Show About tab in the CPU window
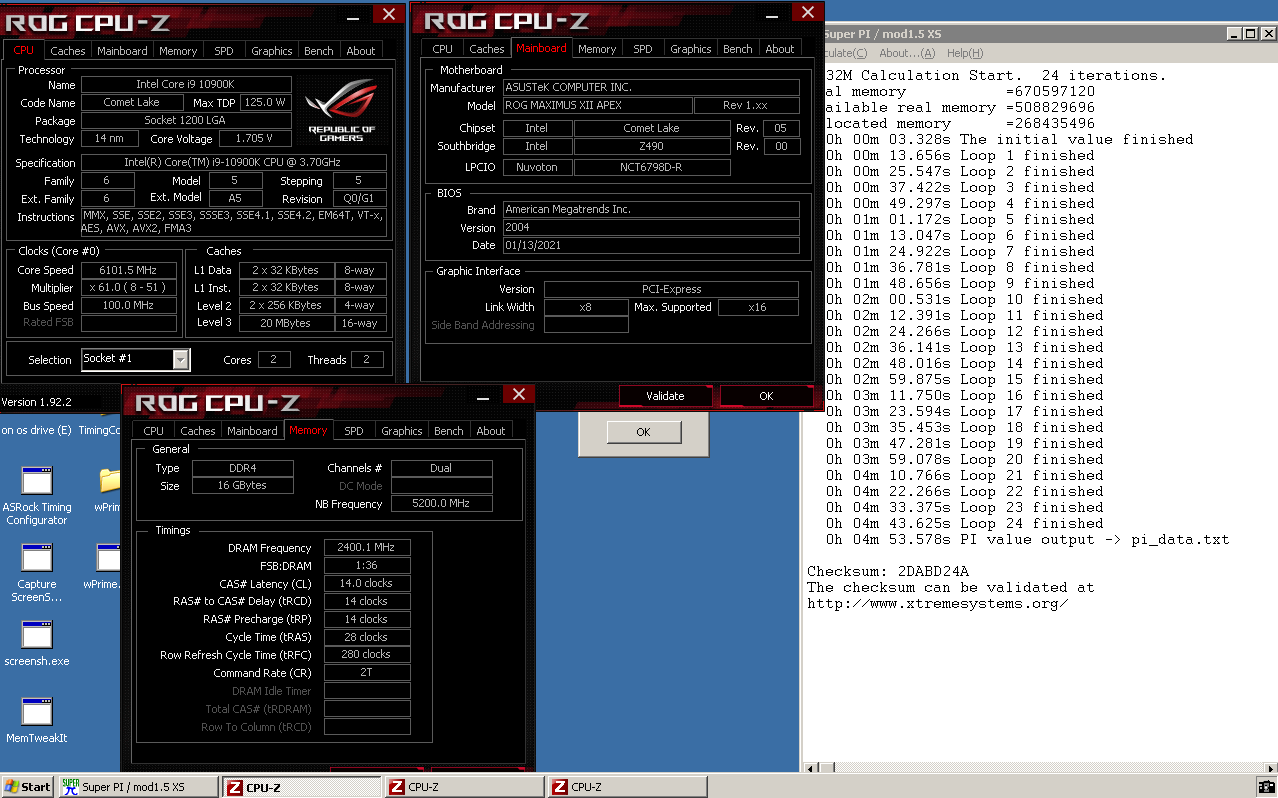 click(361, 51)
